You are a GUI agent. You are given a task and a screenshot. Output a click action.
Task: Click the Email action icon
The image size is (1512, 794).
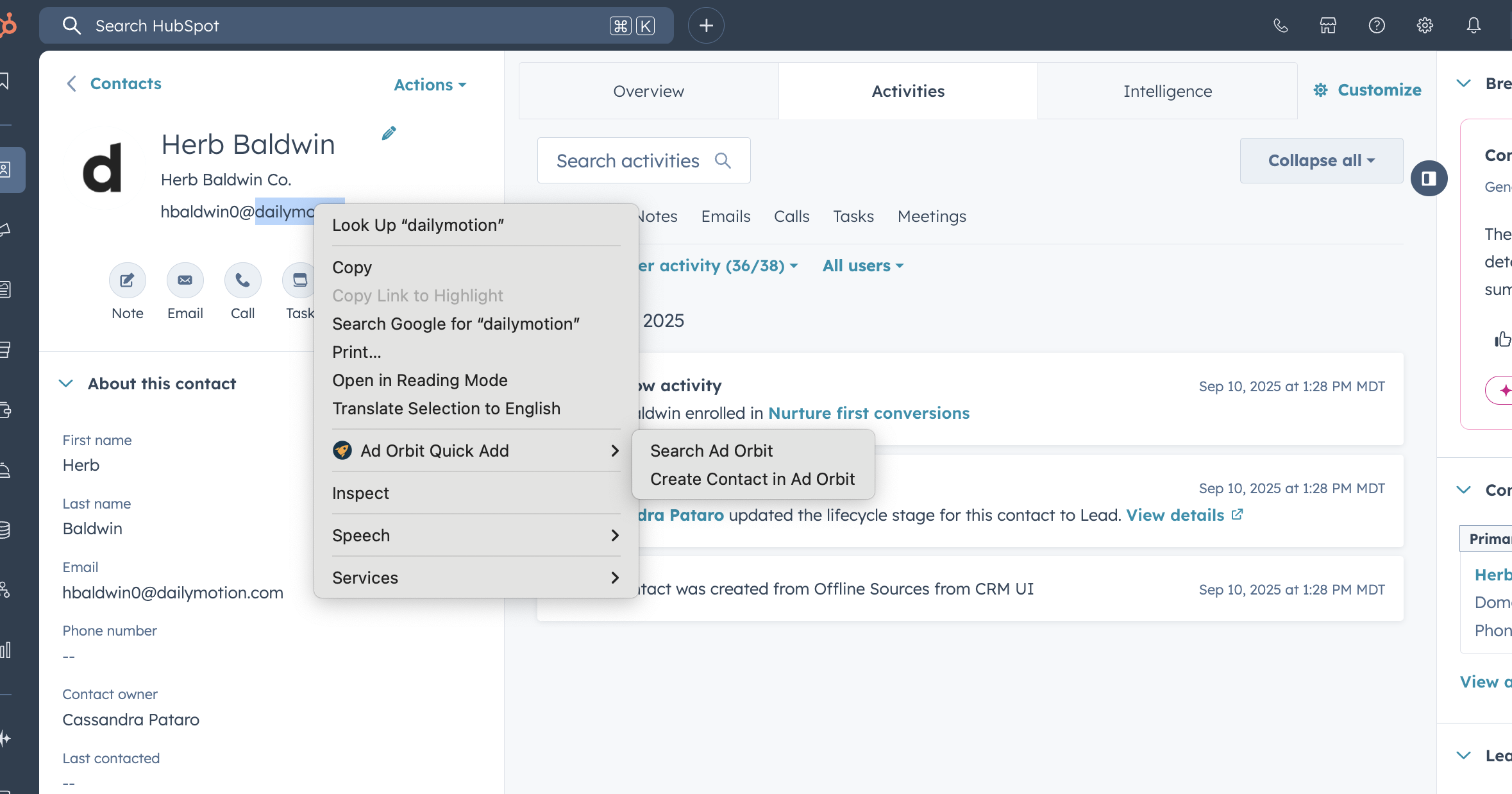point(185,280)
